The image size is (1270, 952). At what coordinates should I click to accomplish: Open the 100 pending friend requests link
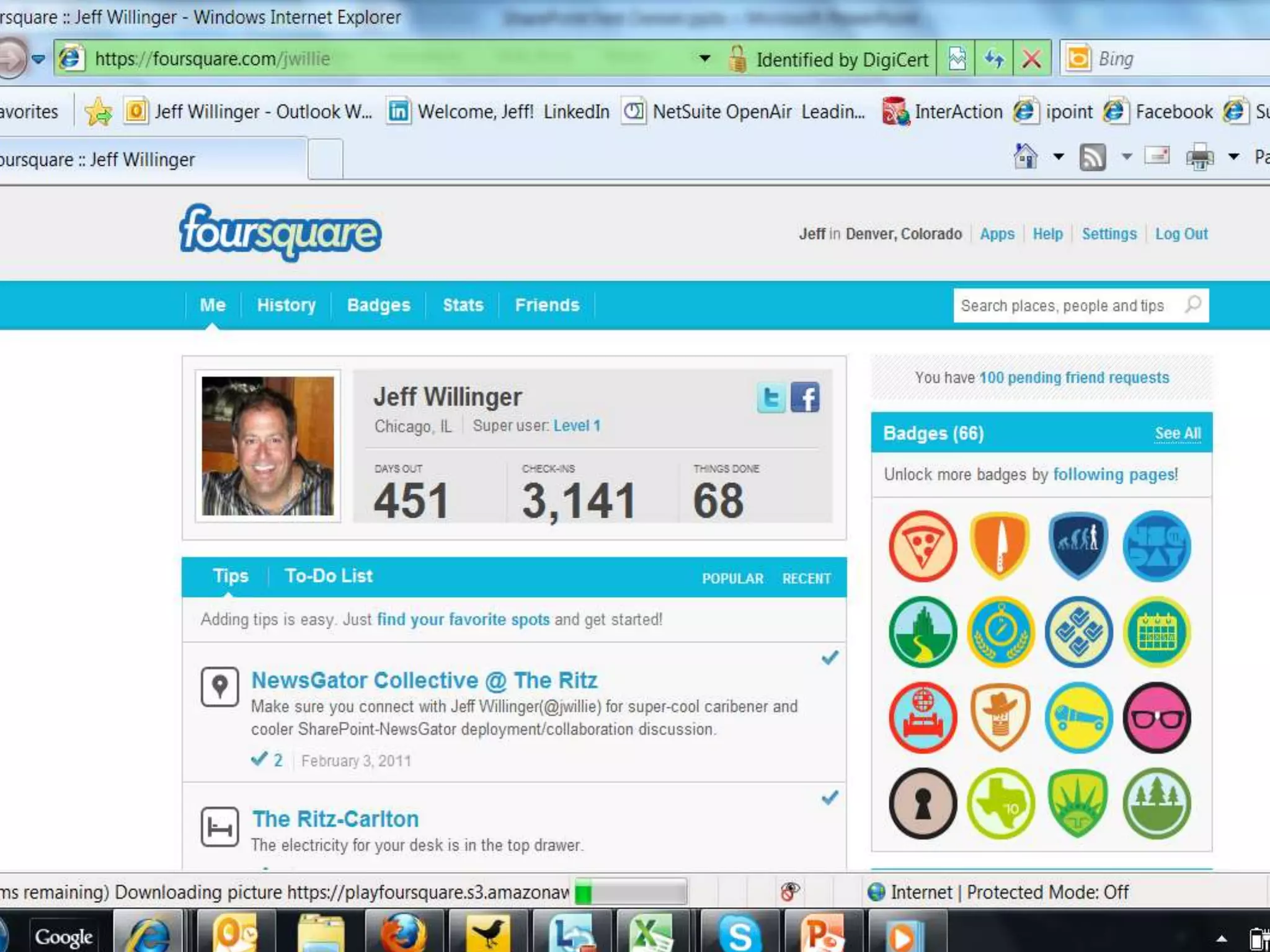click(x=1073, y=377)
